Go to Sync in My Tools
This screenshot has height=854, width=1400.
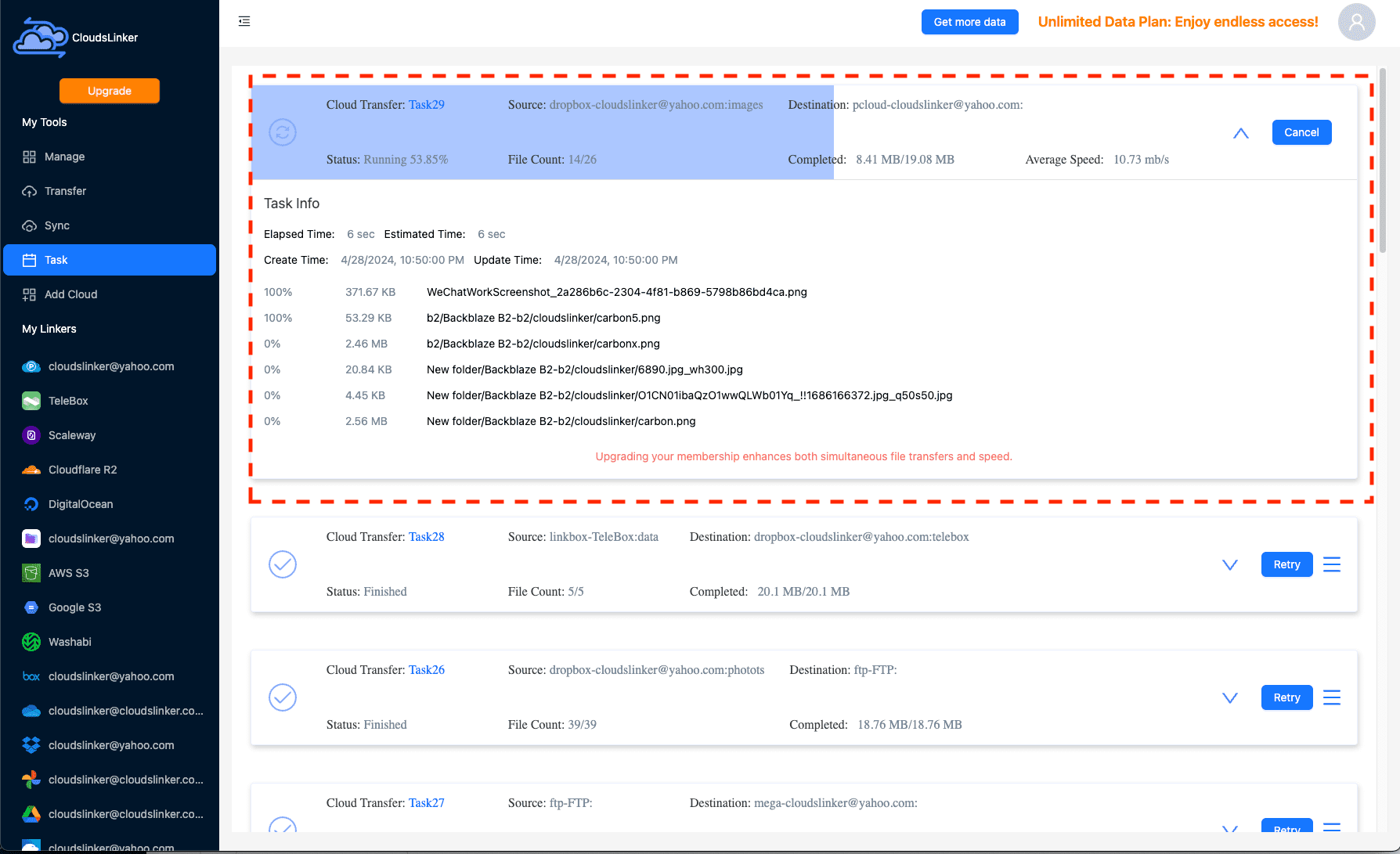point(110,225)
